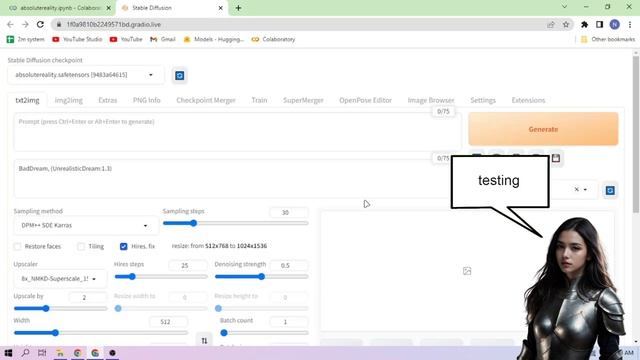Close the Stable Diffusion browser tab

click(x=220, y=8)
